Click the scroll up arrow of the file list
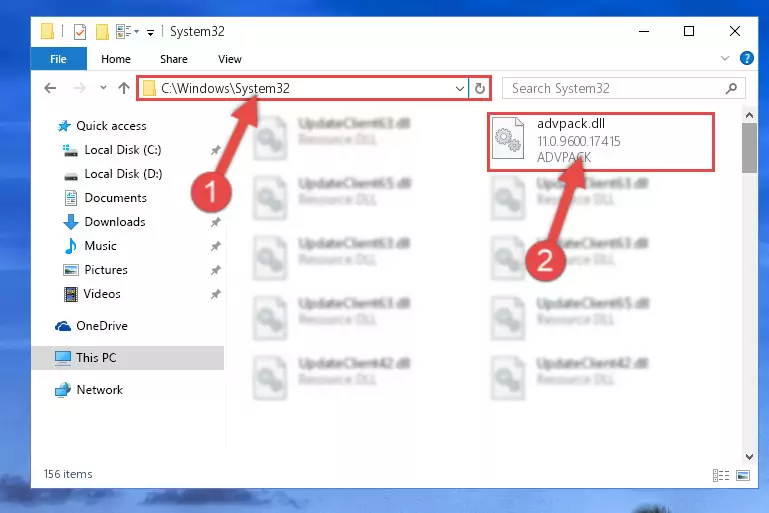The image size is (769, 513). (749, 115)
